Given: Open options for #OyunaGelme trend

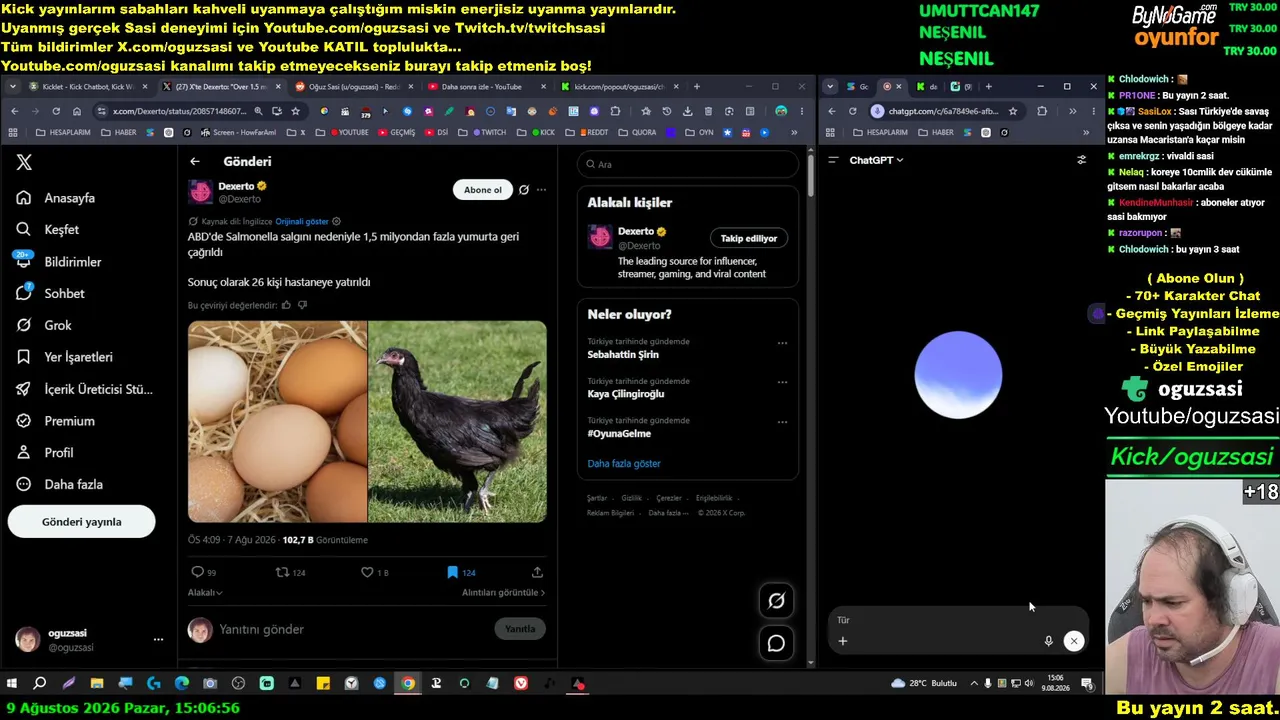Looking at the screenshot, I should pyautogui.click(x=782, y=422).
